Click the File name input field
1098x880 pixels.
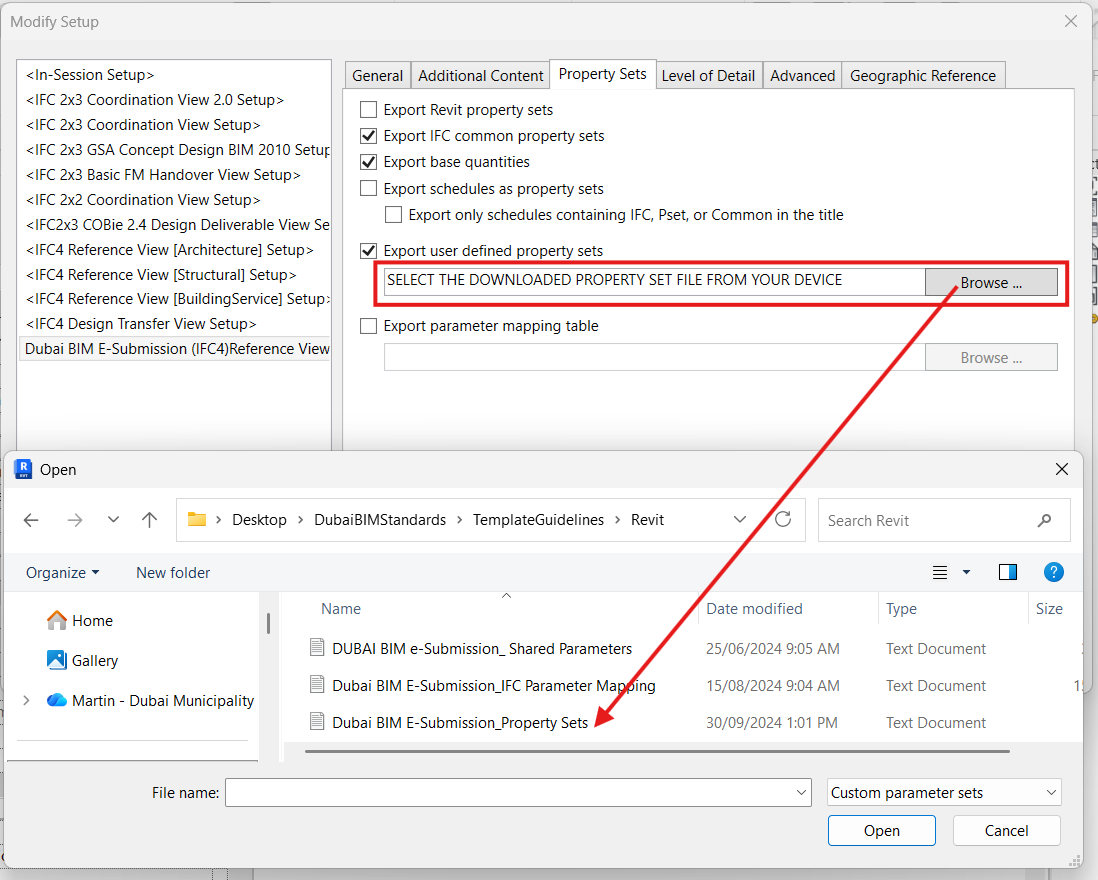point(517,792)
